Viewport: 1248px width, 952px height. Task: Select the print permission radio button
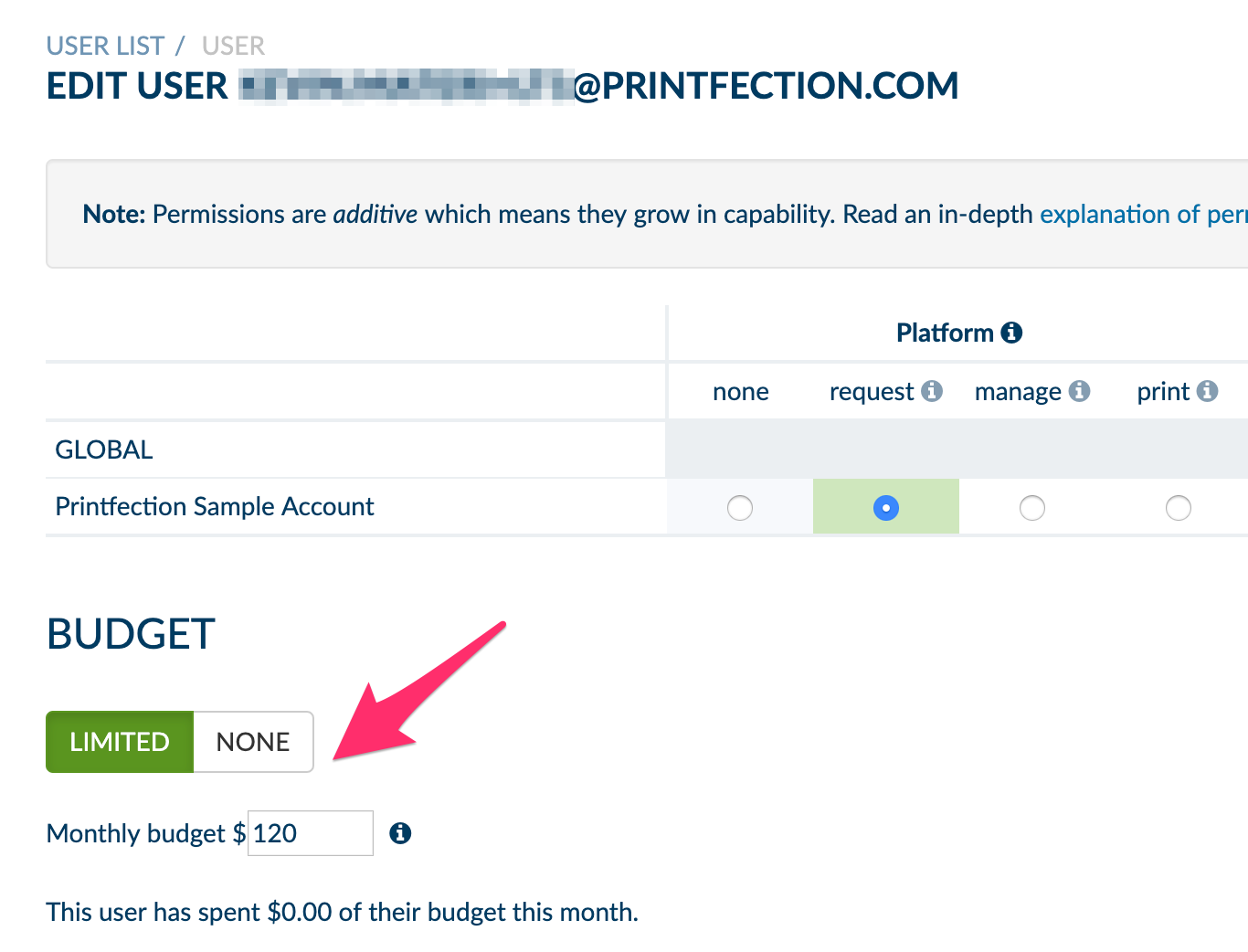tap(1179, 507)
